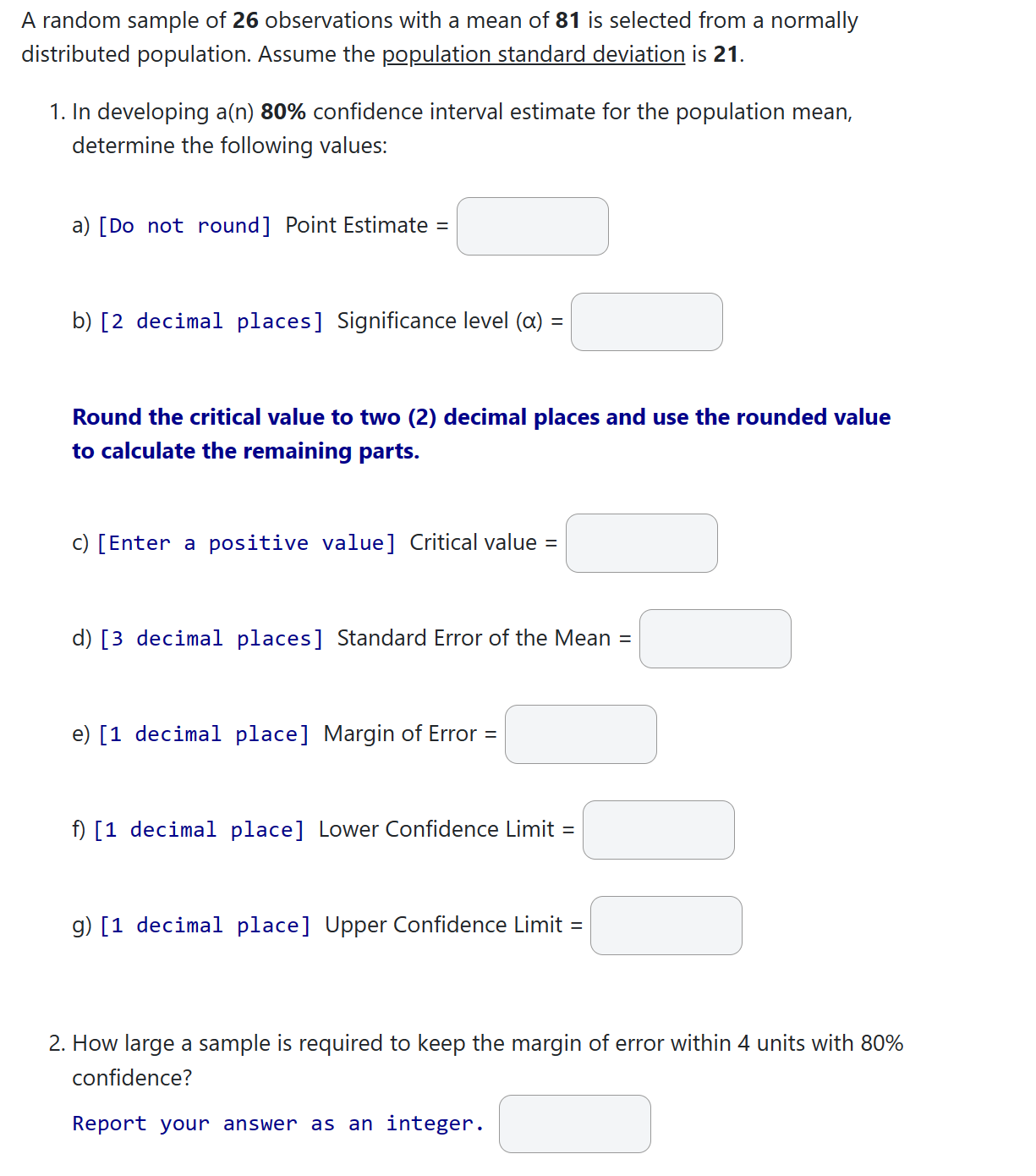Click the Point Estimate input field

tap(531, 226)
